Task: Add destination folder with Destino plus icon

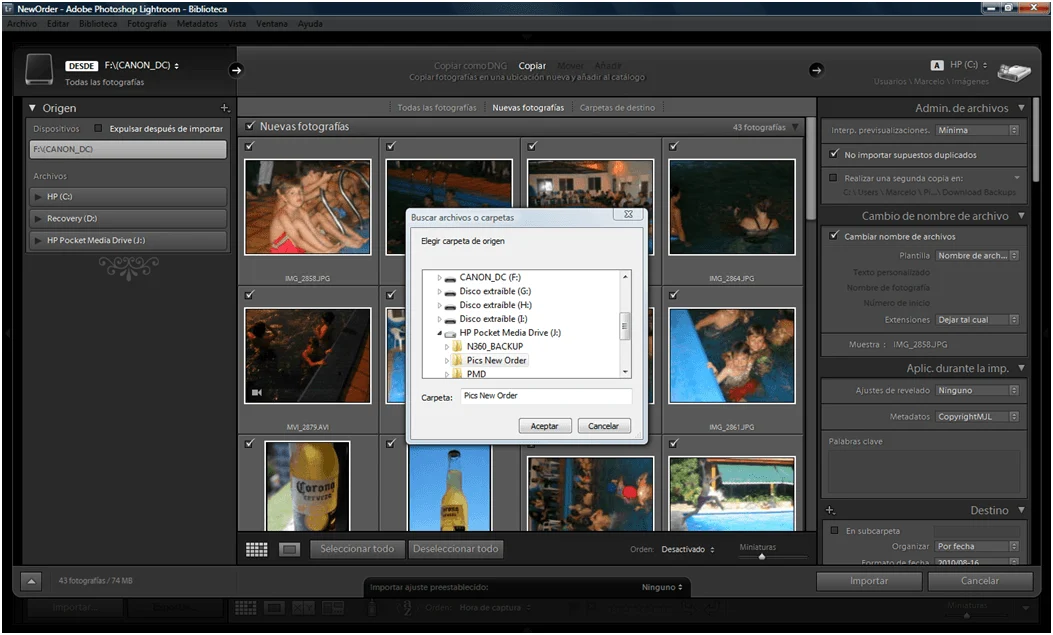Action: tap(831, 511)
